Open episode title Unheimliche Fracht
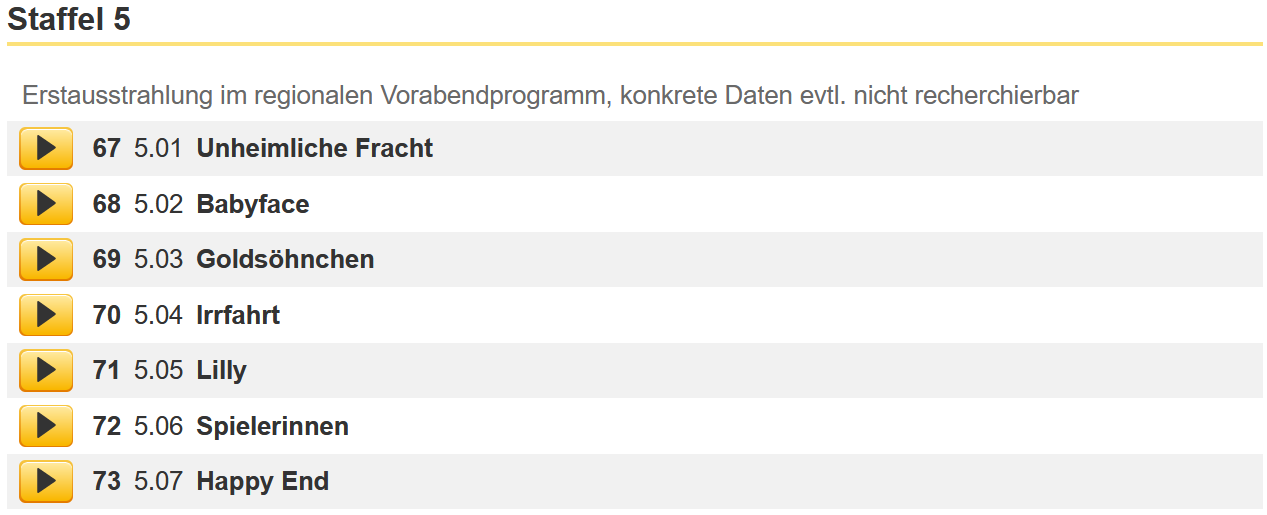Viewport: 1267px width, 515px height. [315, 149]
